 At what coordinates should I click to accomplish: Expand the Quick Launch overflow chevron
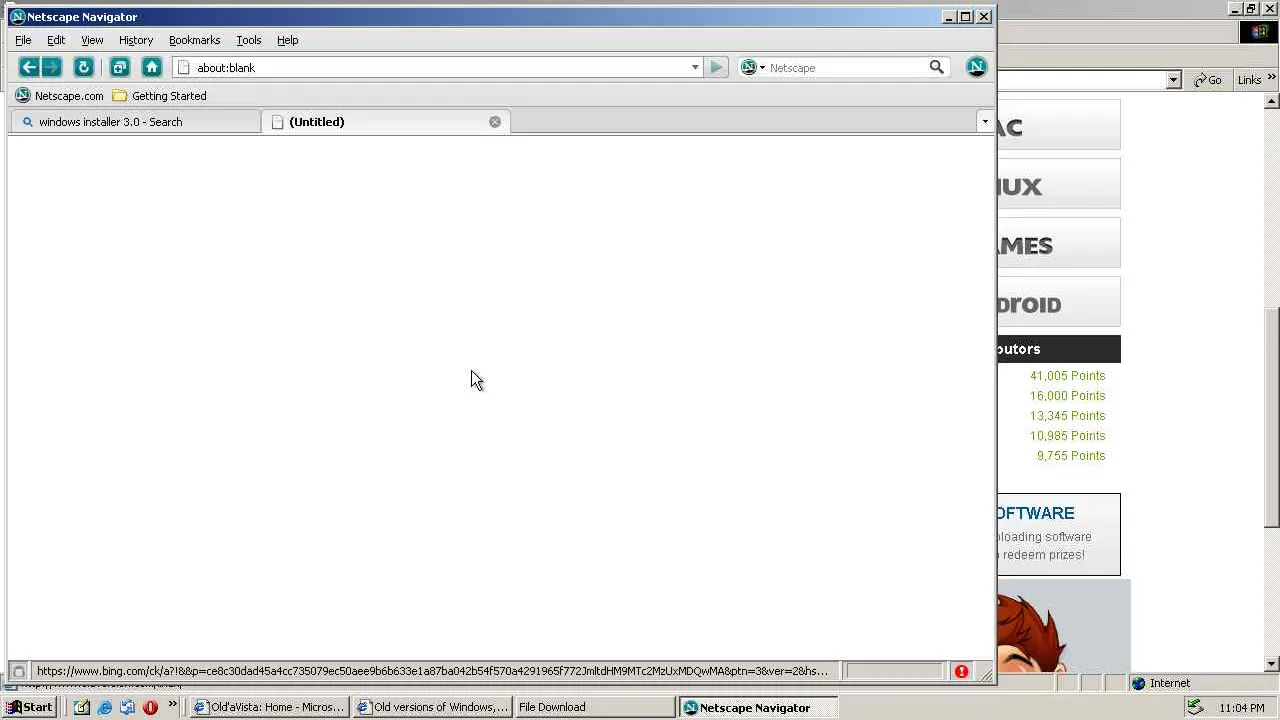[172, 706]
